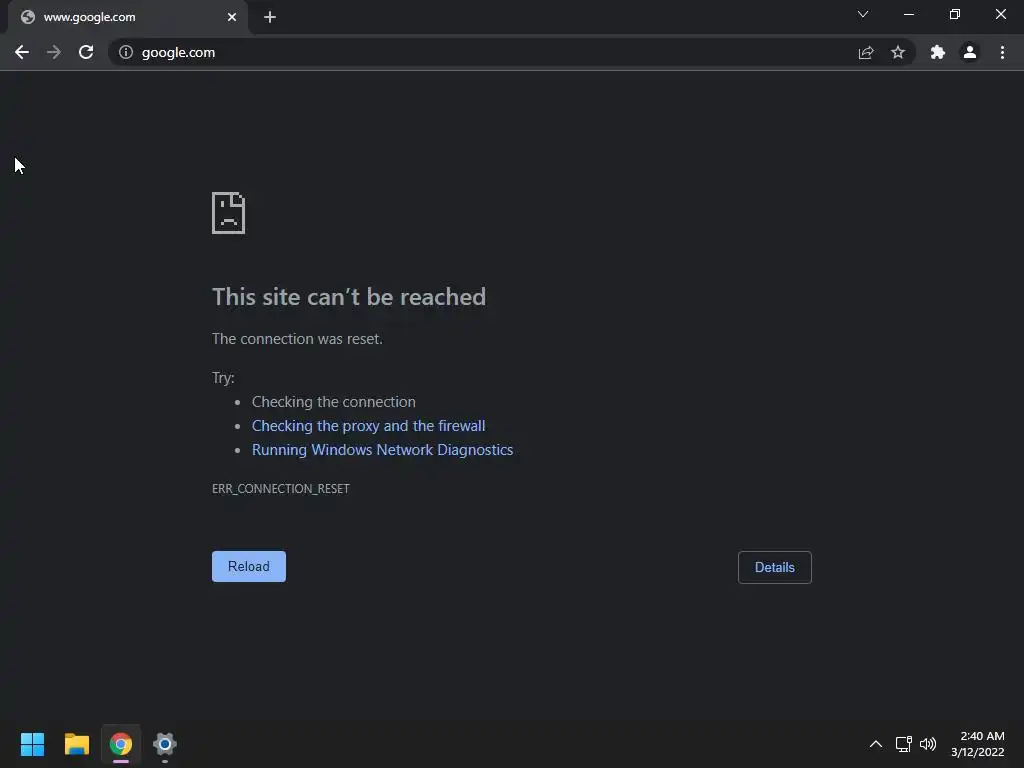Click ERR_CONNECTION_RESET error code text
Screen dimensions: 1024x768
[x=281, y=488]
